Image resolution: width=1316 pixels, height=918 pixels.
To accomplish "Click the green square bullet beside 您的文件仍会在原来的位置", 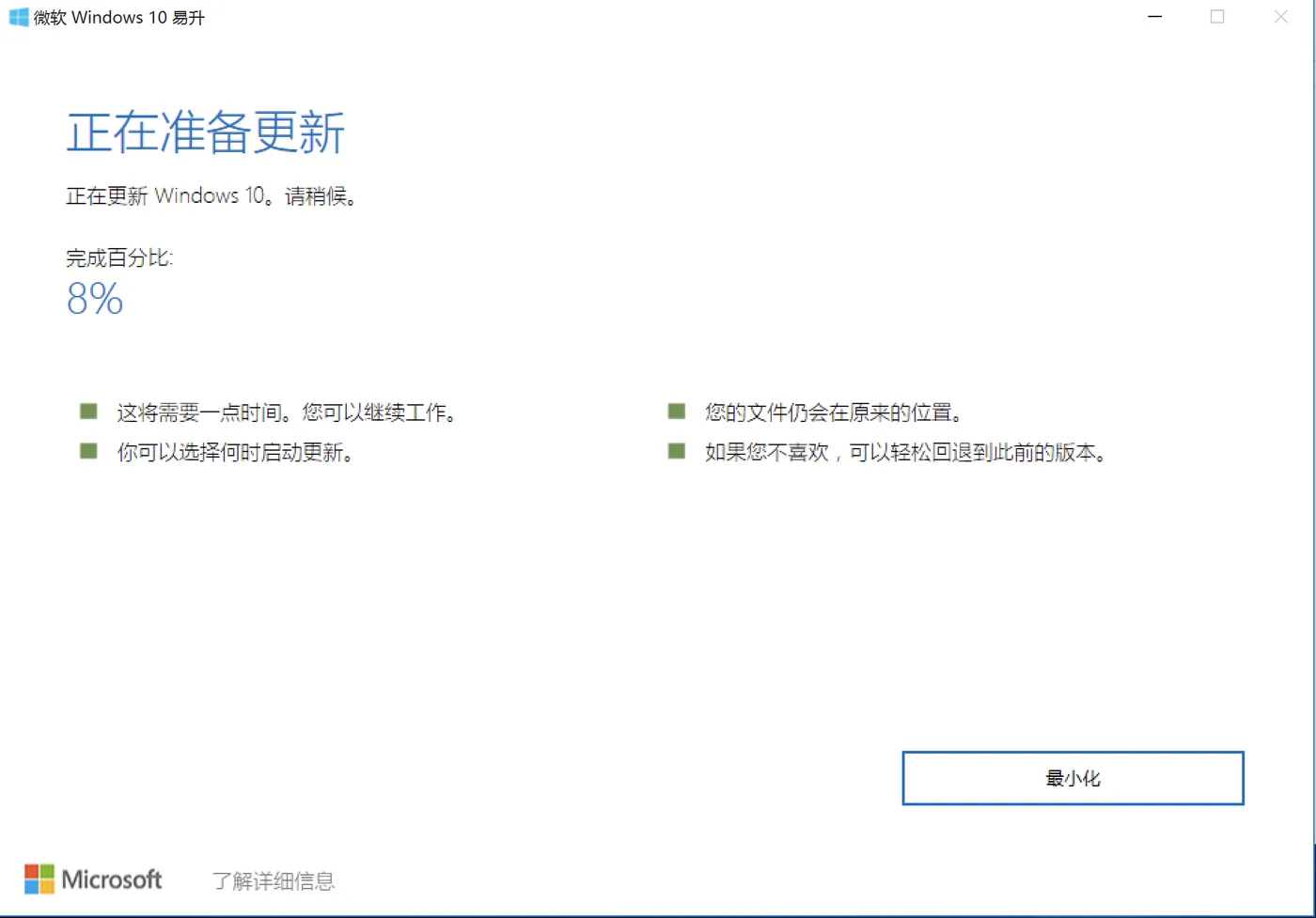I will click(x=675, y=410).
